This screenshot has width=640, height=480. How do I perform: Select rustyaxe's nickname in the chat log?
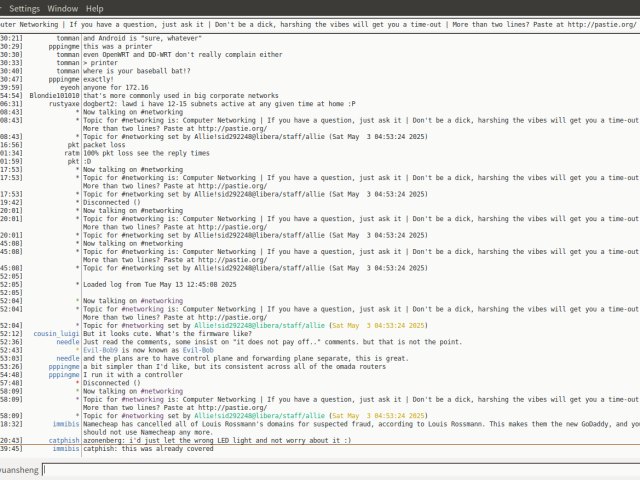coord(64,103)
